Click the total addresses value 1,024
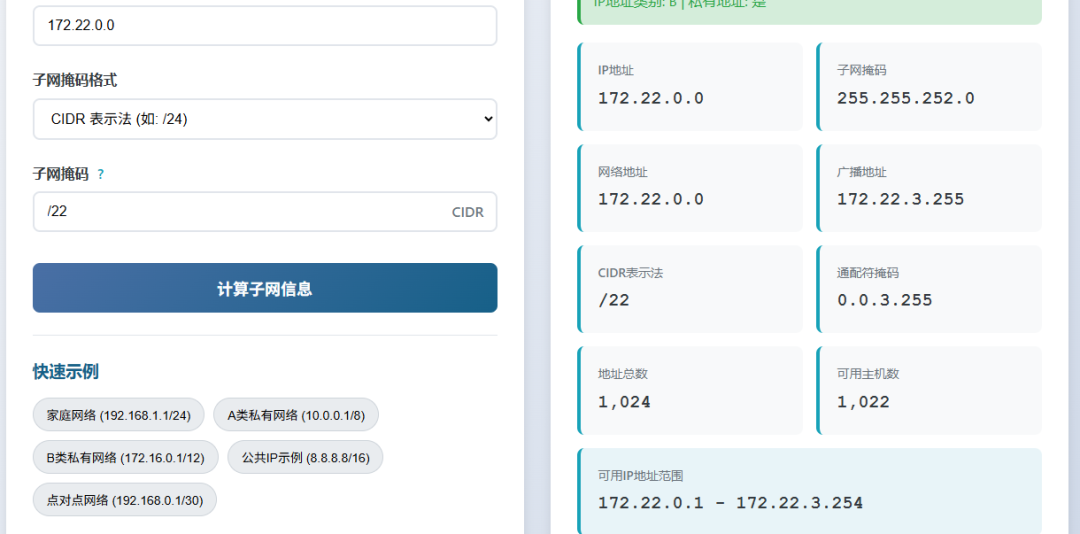The height and width of the screenshot is (534, 1080). [x=624, y=402]
